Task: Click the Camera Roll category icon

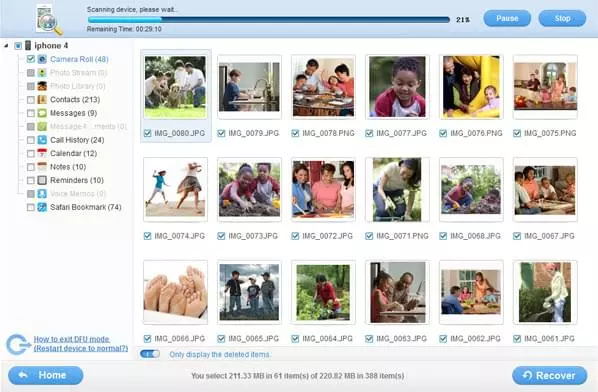Action: (42, 59)
